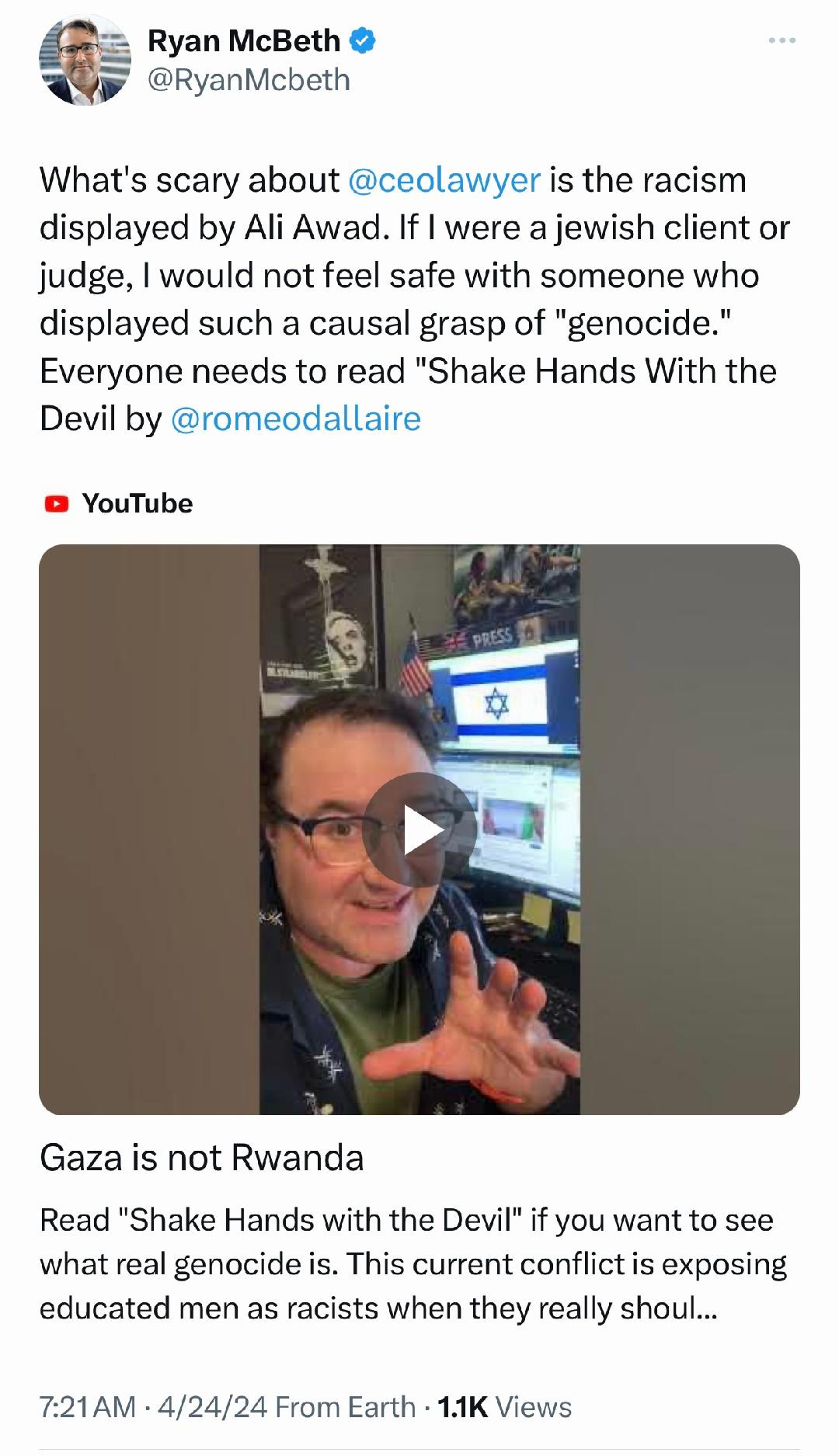Screen dimensions: 839x1456
Task: Open the @romeodallaire mention
Action: click(x=295, y=419)
